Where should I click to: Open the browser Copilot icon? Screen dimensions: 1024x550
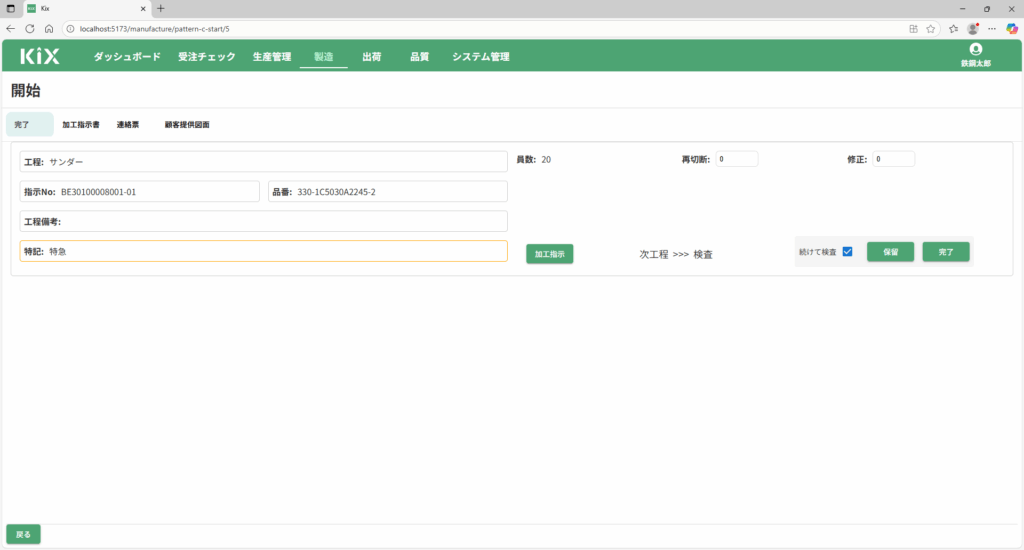pos(1011,29)
